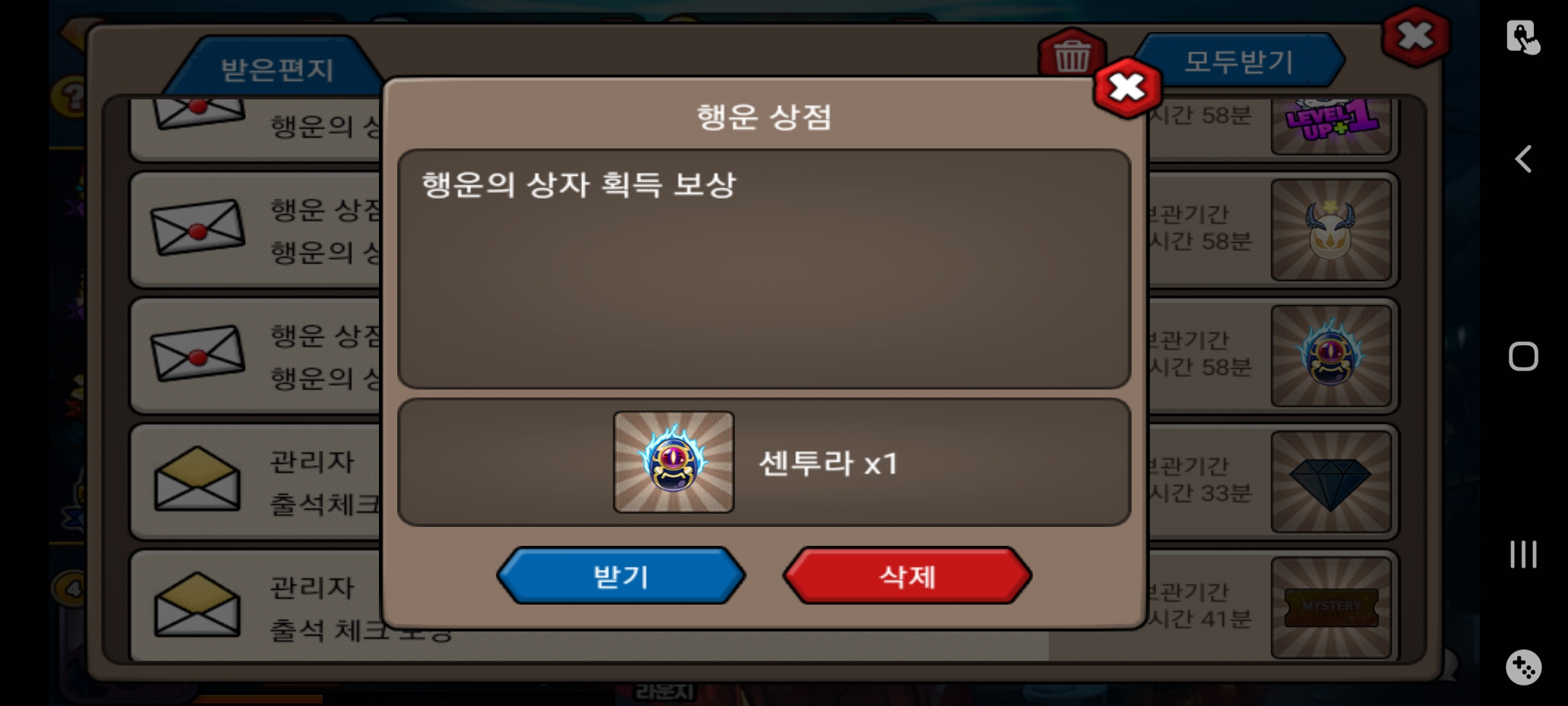
Task: Select the blue flame eye reward in list
Action: (1331, 356)
